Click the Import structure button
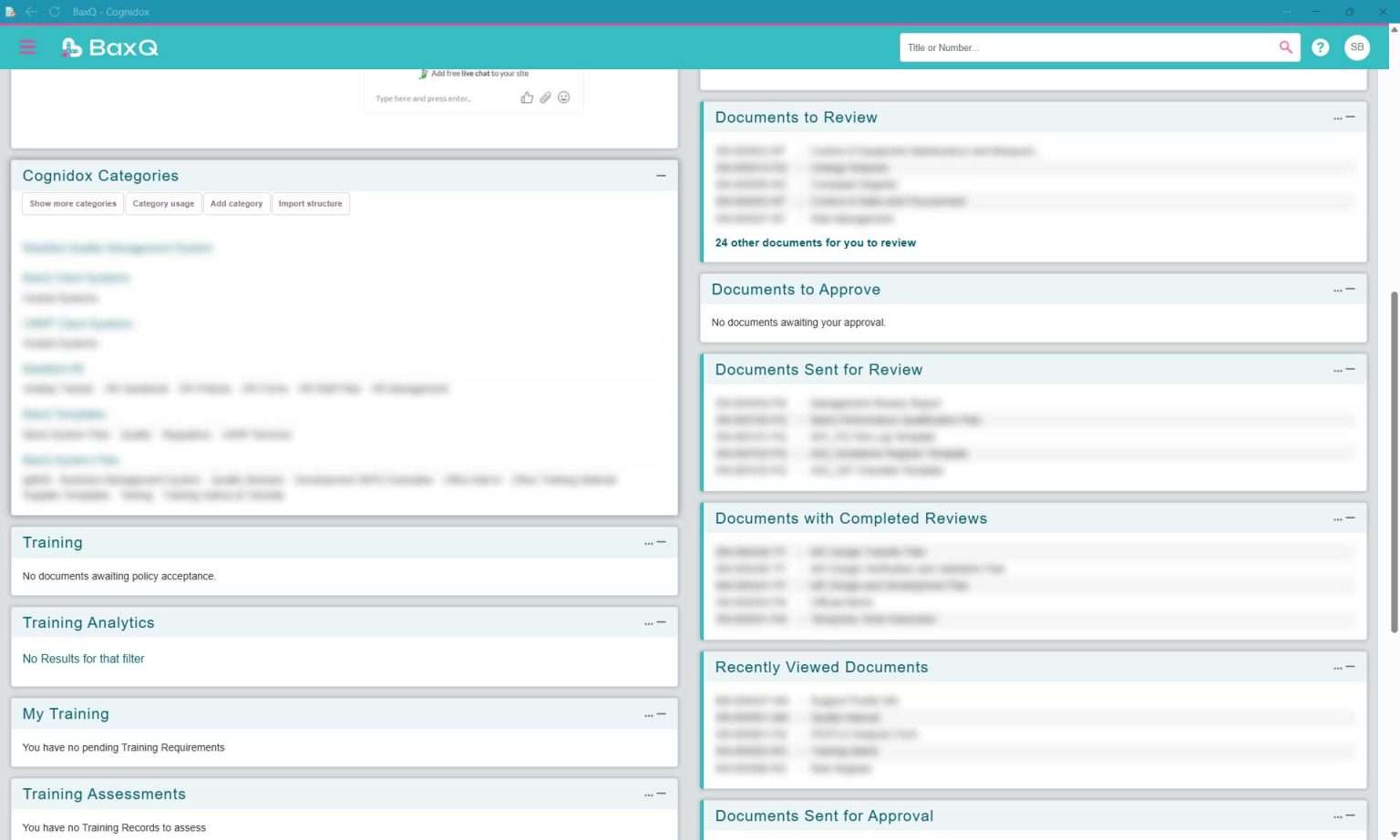Viewport: 1400px width, 840px height. (310, 204)
